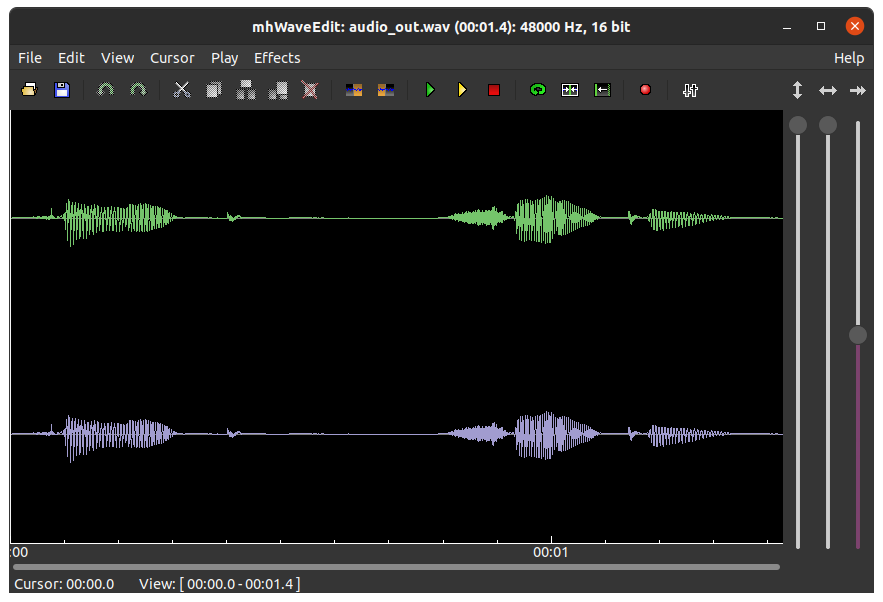Screen dimensions: 883x602
Task: Open the Cursor menu
Action: coord(172,58)
